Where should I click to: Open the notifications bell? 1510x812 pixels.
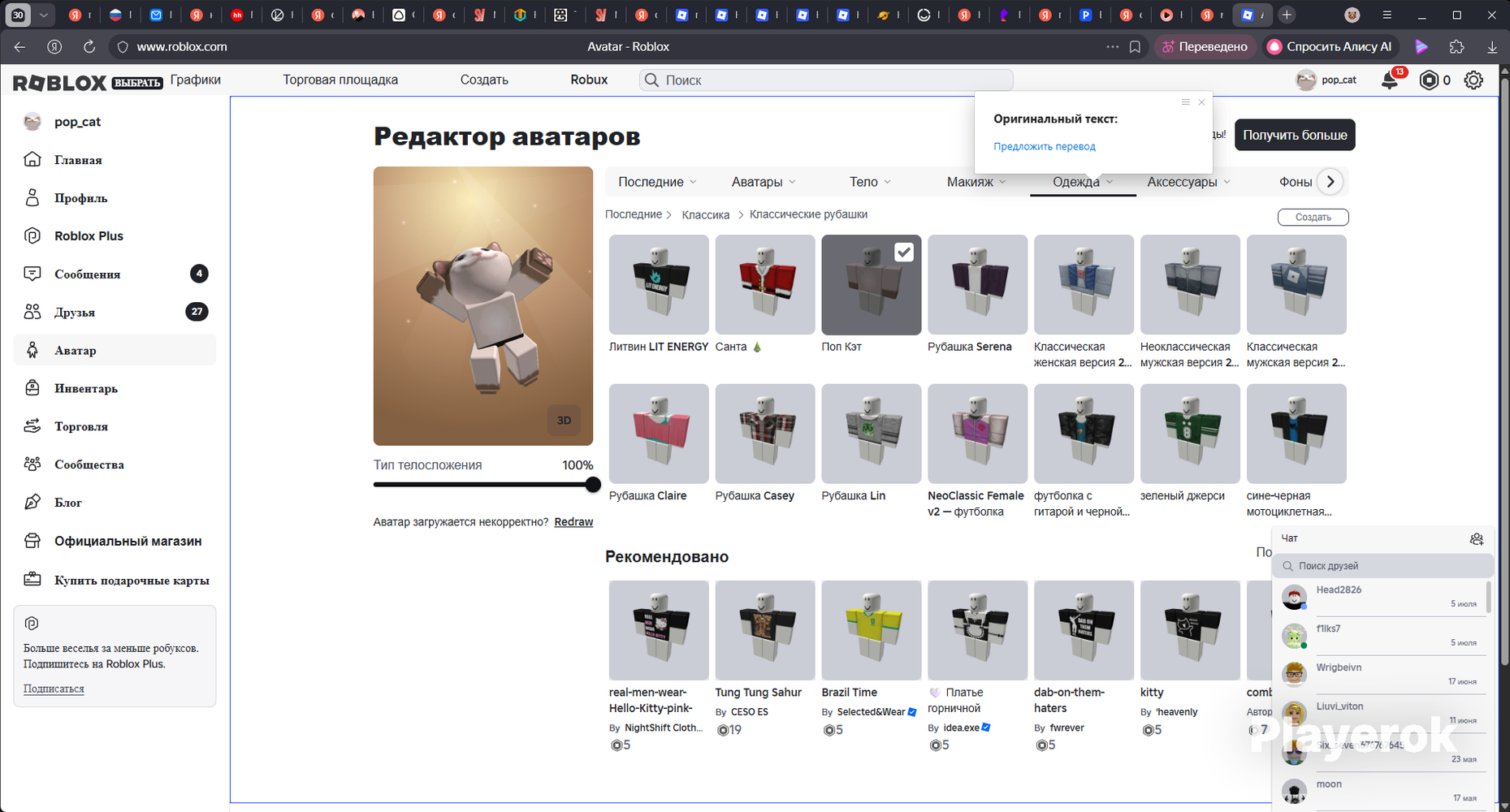click(1390, 80)
